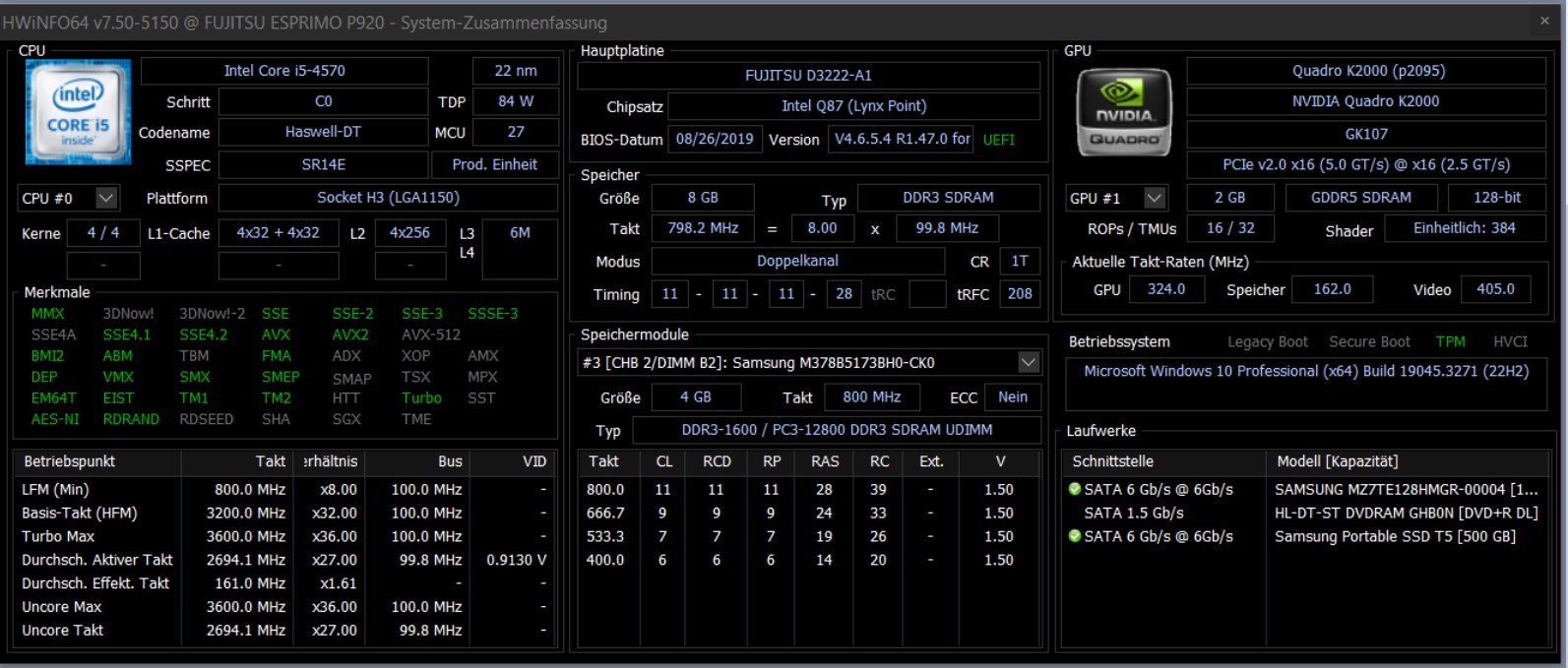Click the BIOS version V4.6.5.4 R1.47.0 field

coord(902,139)
